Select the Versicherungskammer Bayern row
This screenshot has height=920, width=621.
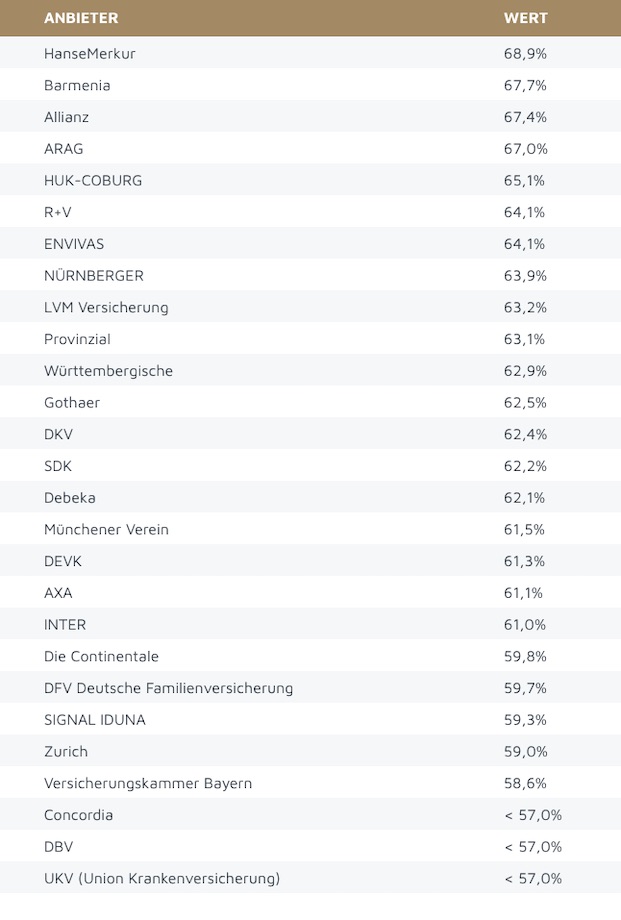coord(148,783)
